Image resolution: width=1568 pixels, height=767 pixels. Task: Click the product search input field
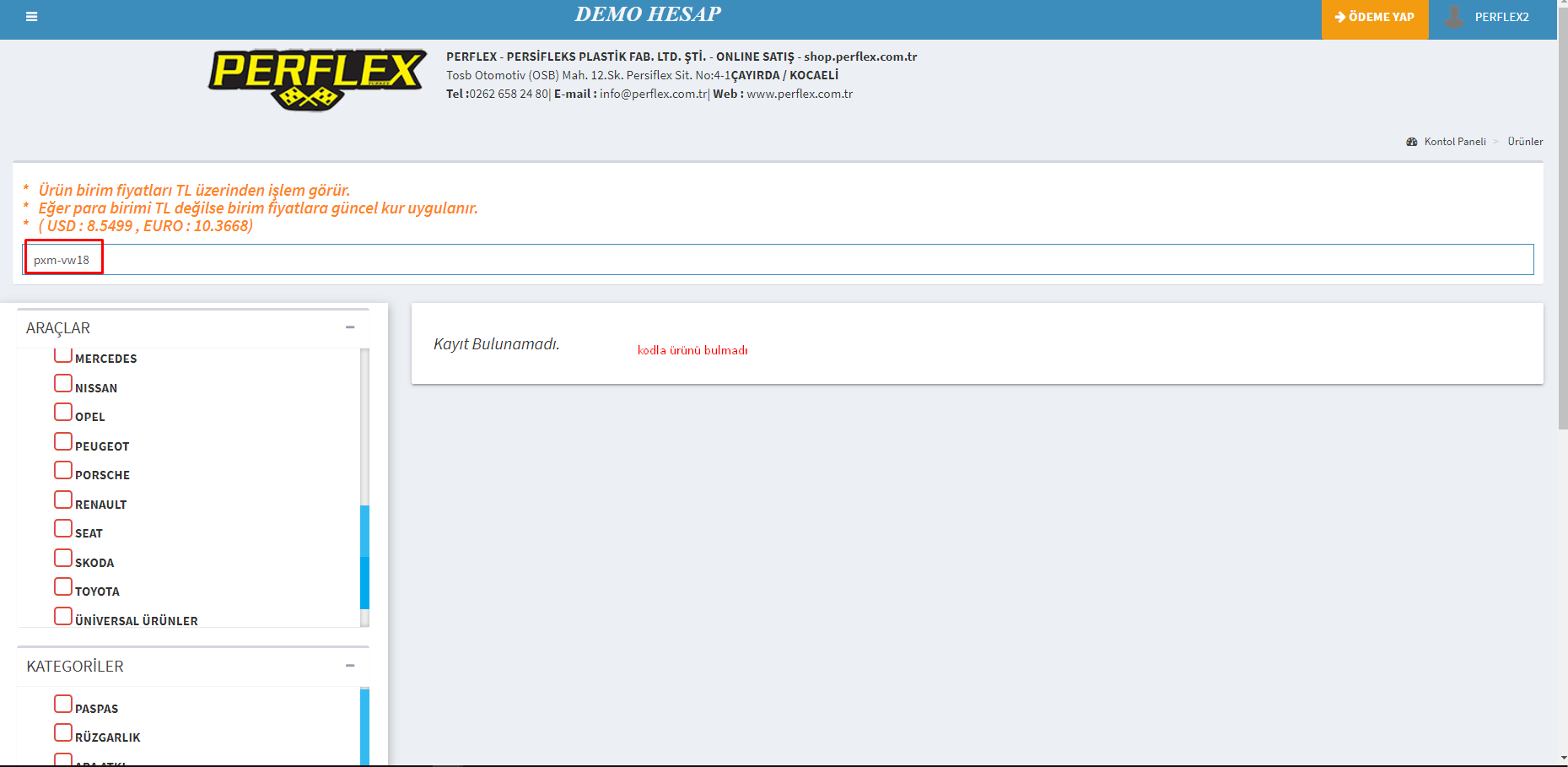776,260
